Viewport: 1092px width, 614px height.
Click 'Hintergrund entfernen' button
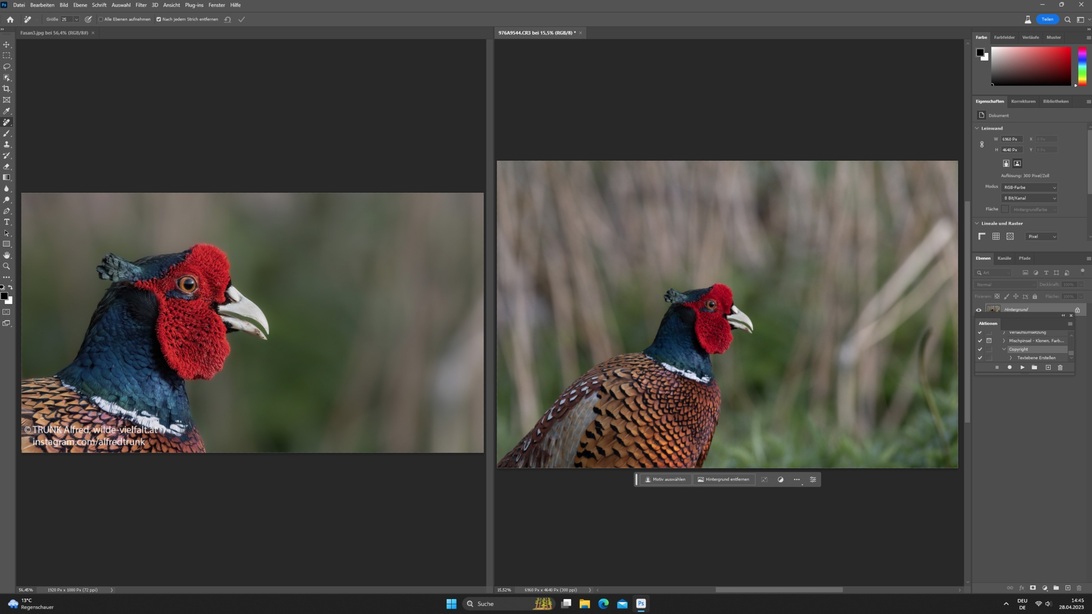tap(723, 480)
